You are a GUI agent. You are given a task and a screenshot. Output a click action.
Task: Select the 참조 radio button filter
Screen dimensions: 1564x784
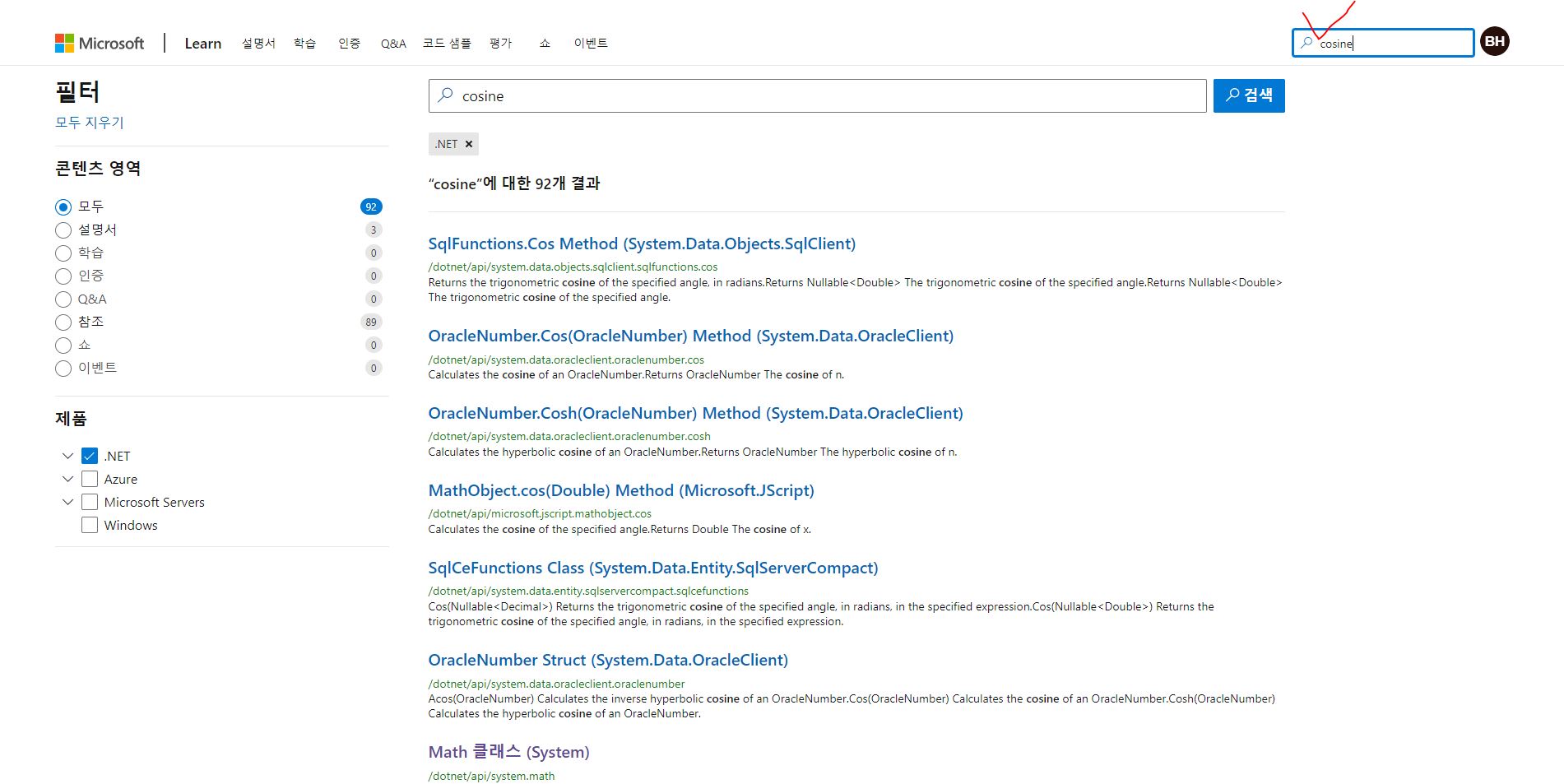click(63, 322)
